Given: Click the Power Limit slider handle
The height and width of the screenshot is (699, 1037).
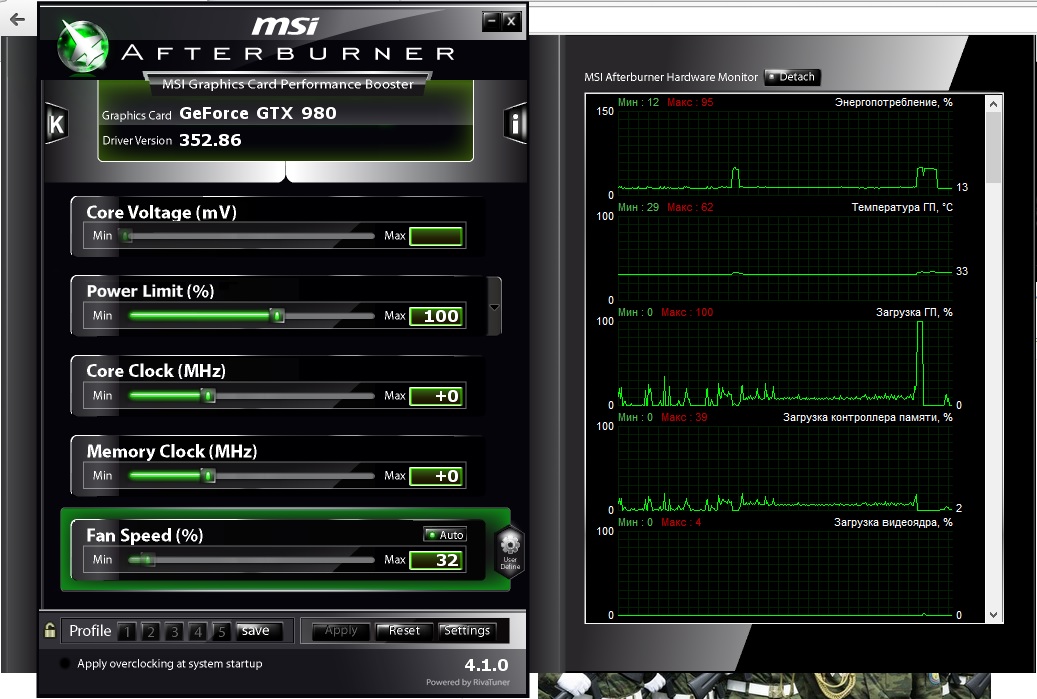Looking at the screenshot, I should [278, 315].
